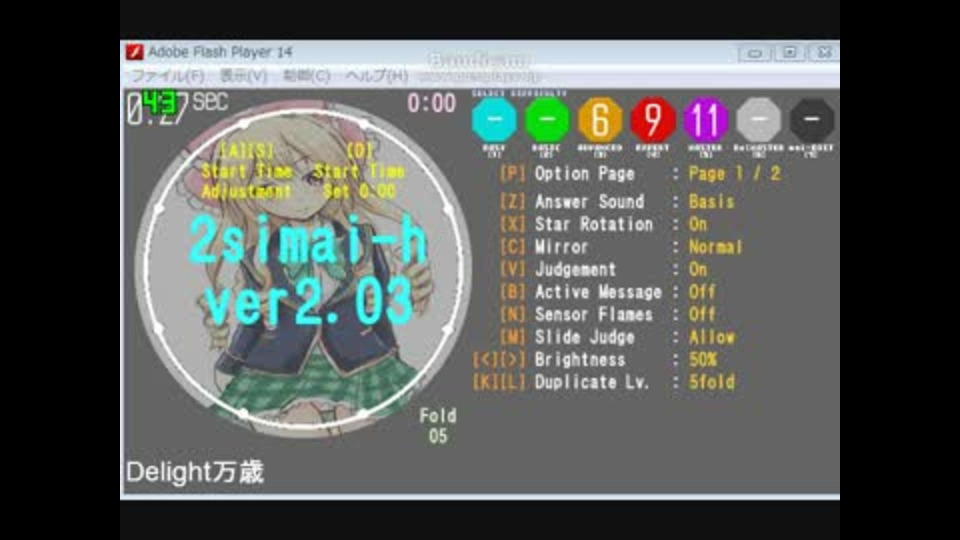This screenshot has height=540, width=960.
Task: Change Answer Sound Basis value
Action: 711,201
